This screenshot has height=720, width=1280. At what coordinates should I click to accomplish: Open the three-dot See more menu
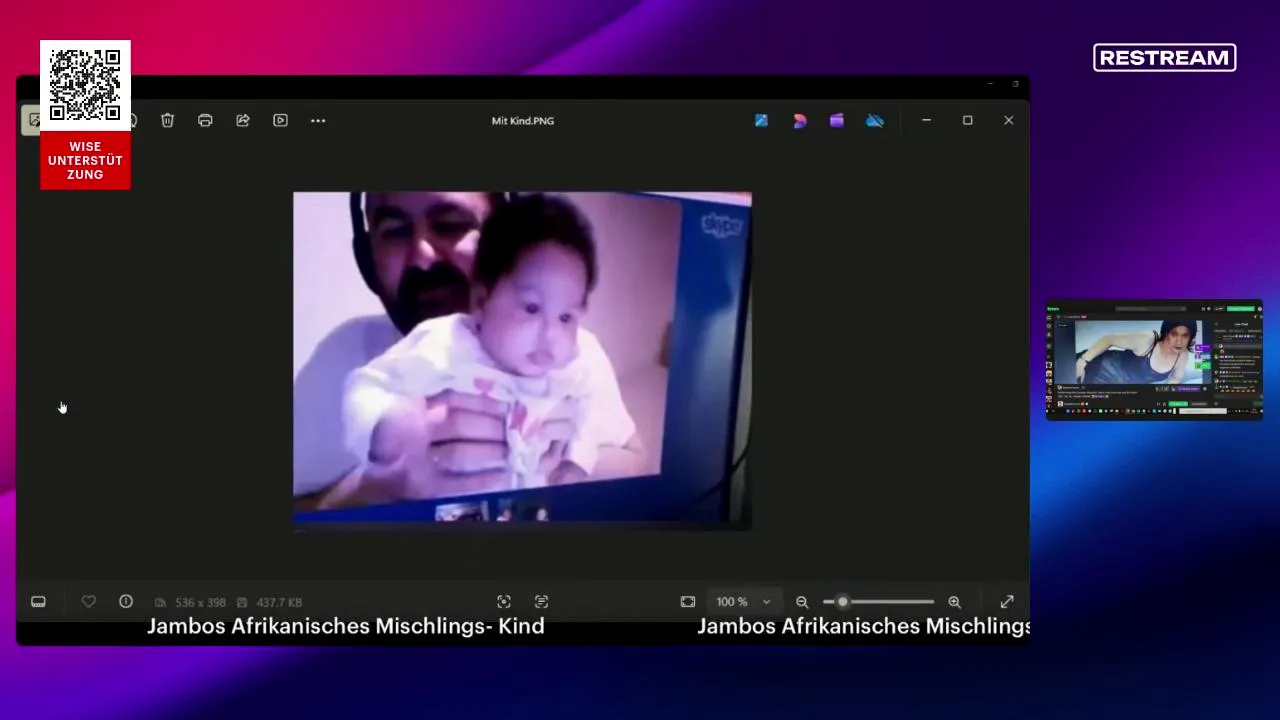tap(318, 120)
